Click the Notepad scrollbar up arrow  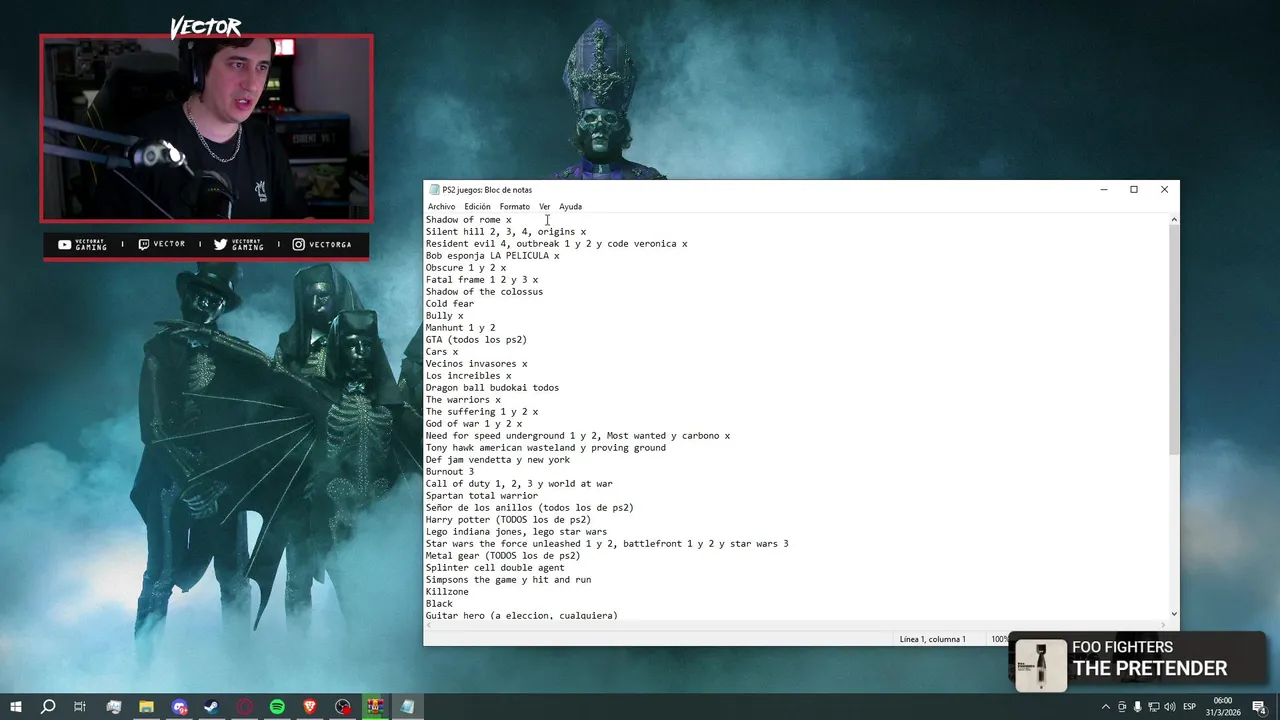(x=1174, y=219)
